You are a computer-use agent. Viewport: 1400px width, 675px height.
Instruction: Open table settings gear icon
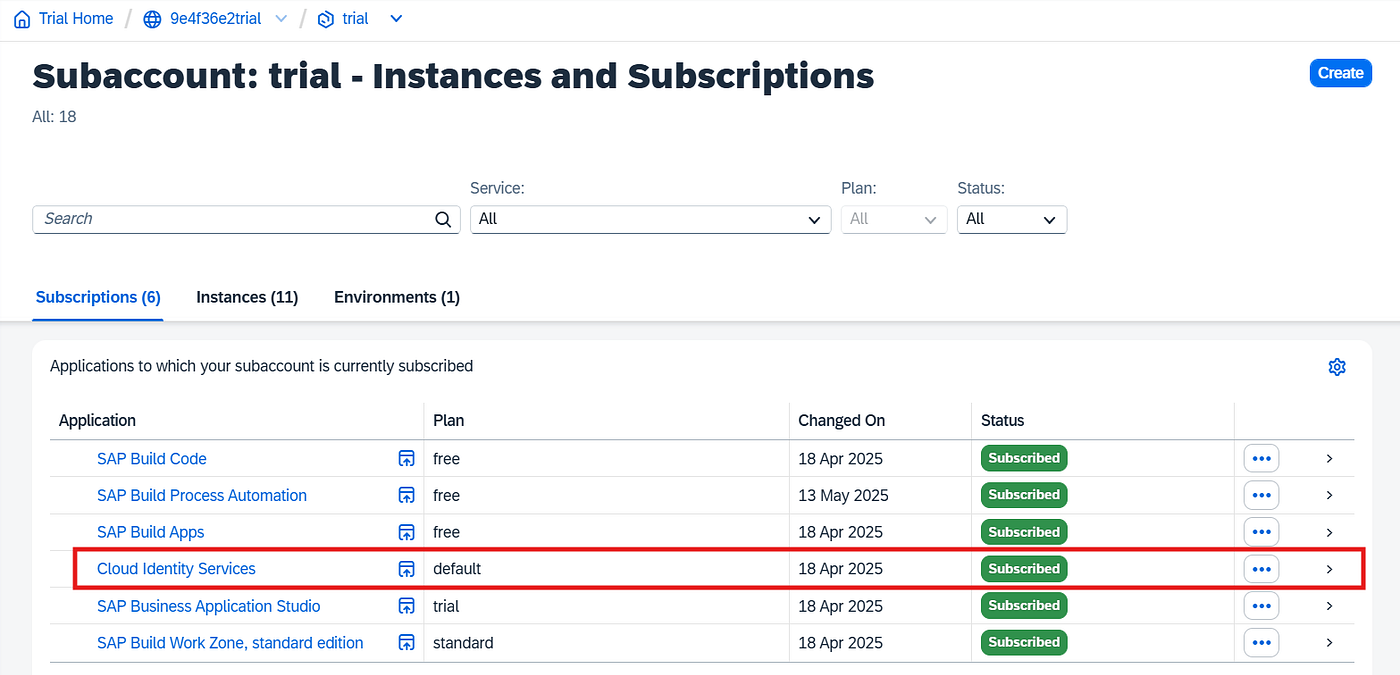tap(1337, 367)
